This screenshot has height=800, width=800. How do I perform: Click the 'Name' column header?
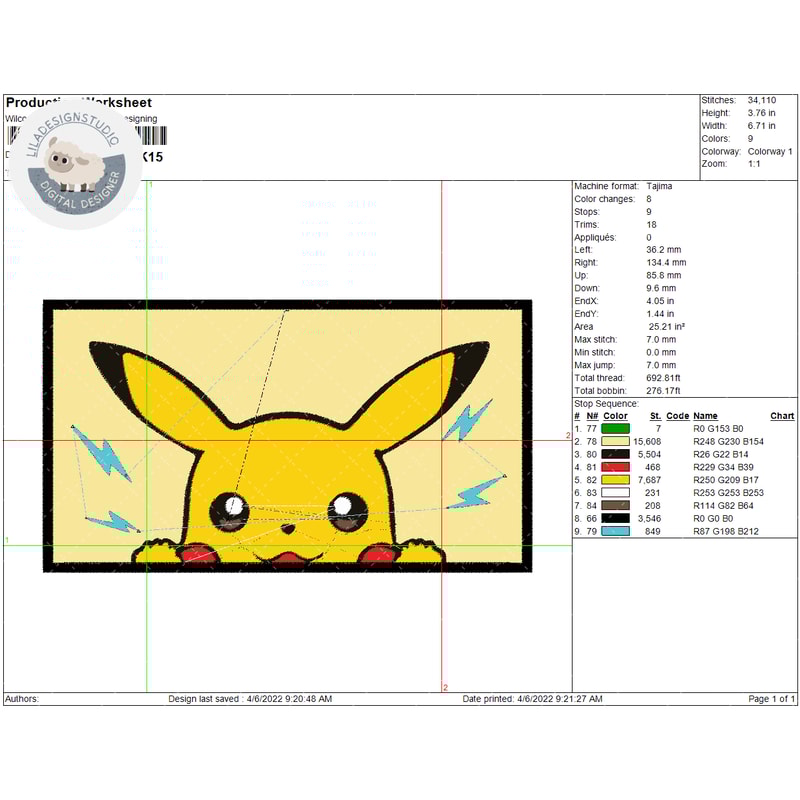click(x=705, y=416)
